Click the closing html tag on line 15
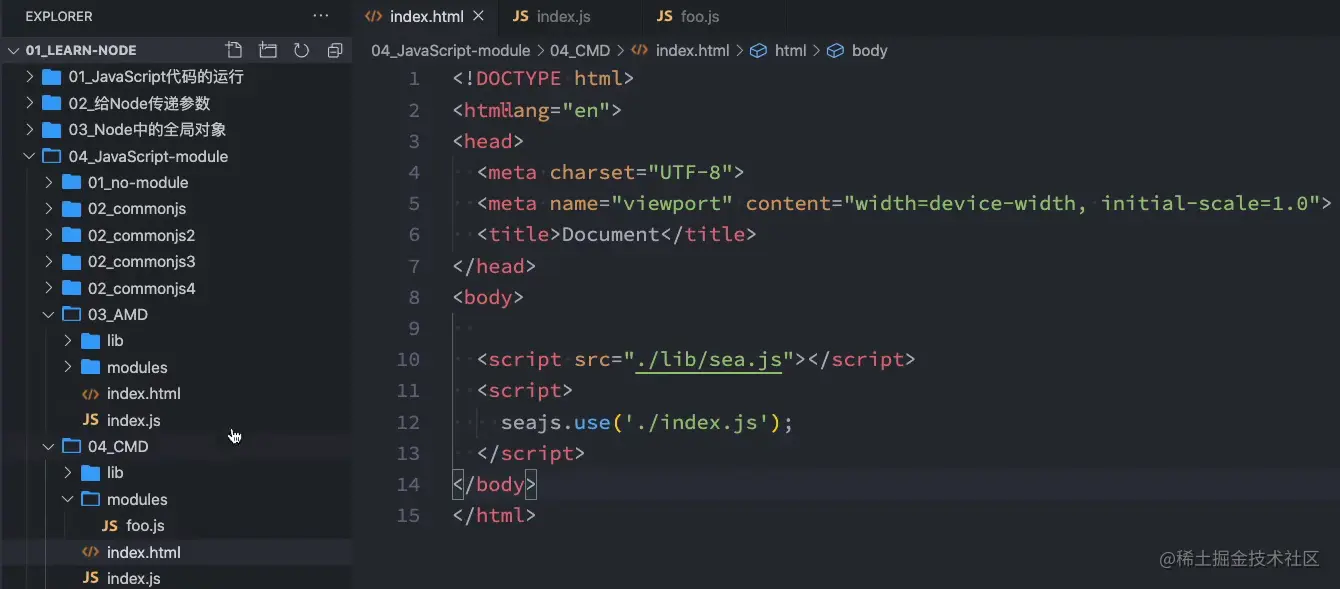The image size is (1340, 589). tap(495, 516)
